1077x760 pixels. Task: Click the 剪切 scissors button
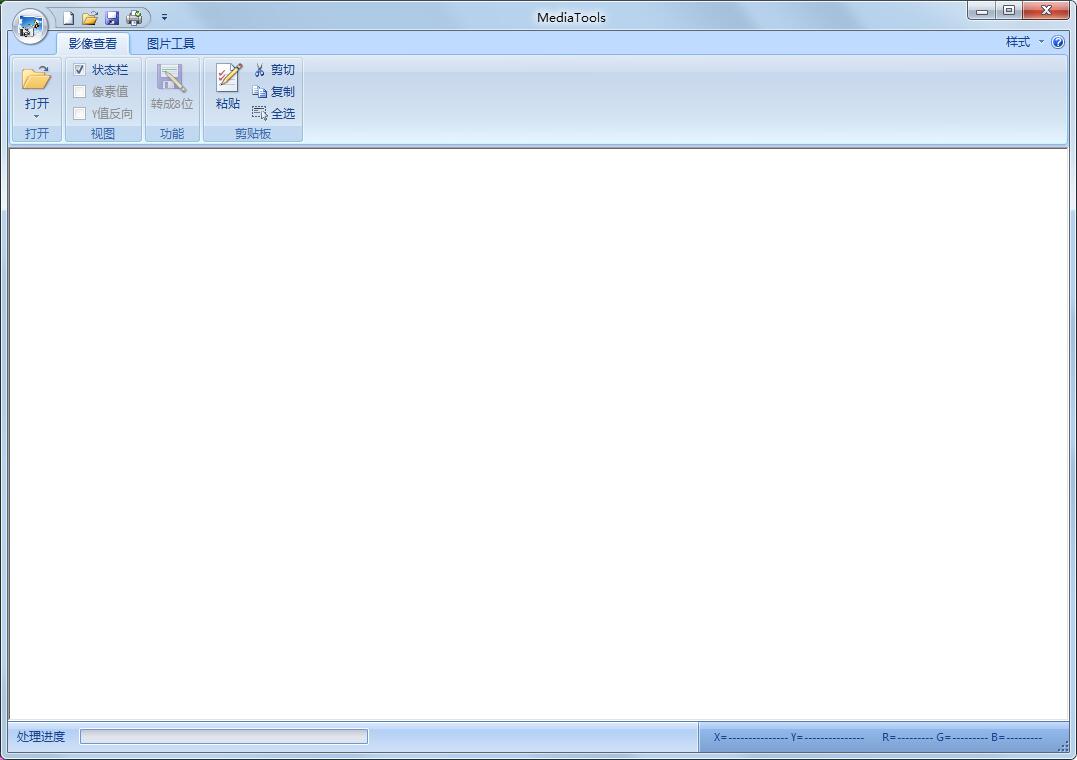pyautogui.click(x=274, y=69)
